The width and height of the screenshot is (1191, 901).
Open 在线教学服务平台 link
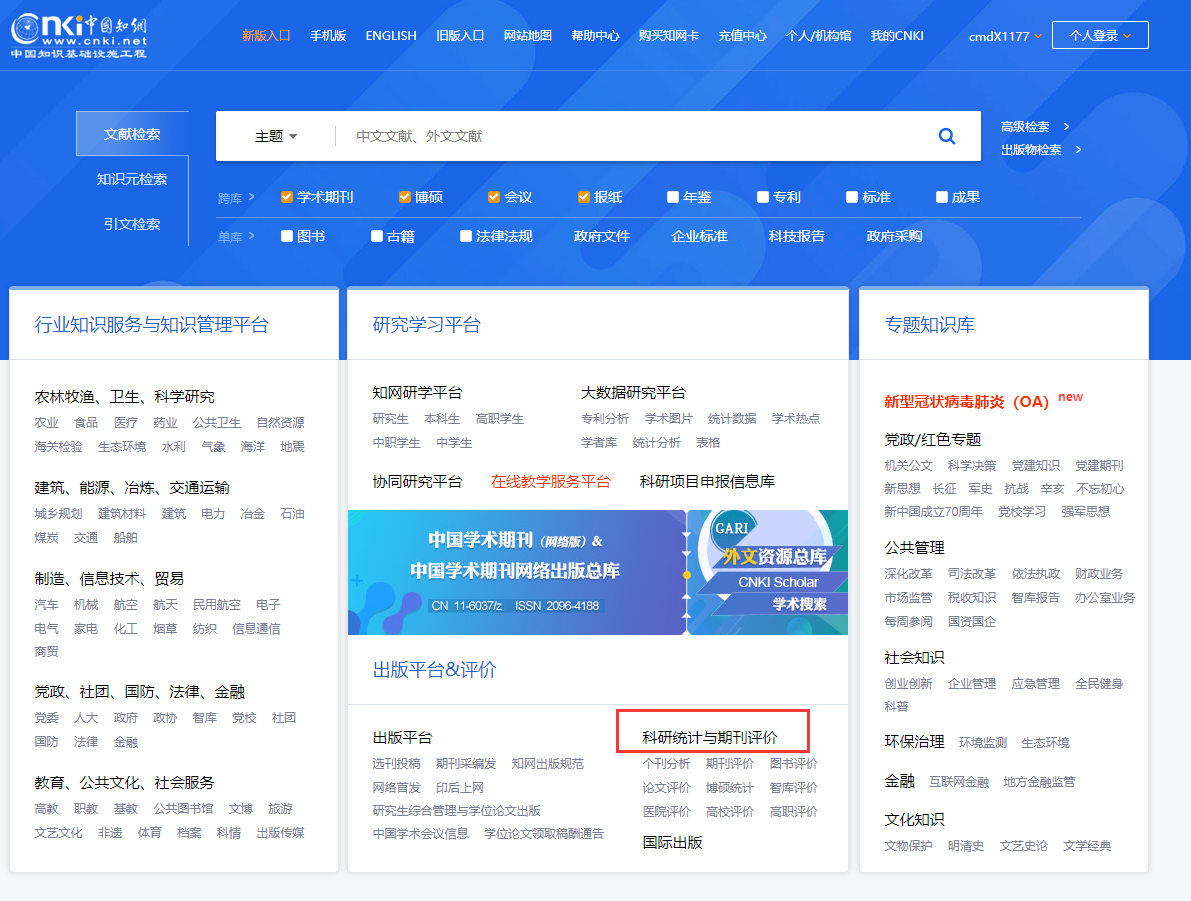tap(551, 482)
